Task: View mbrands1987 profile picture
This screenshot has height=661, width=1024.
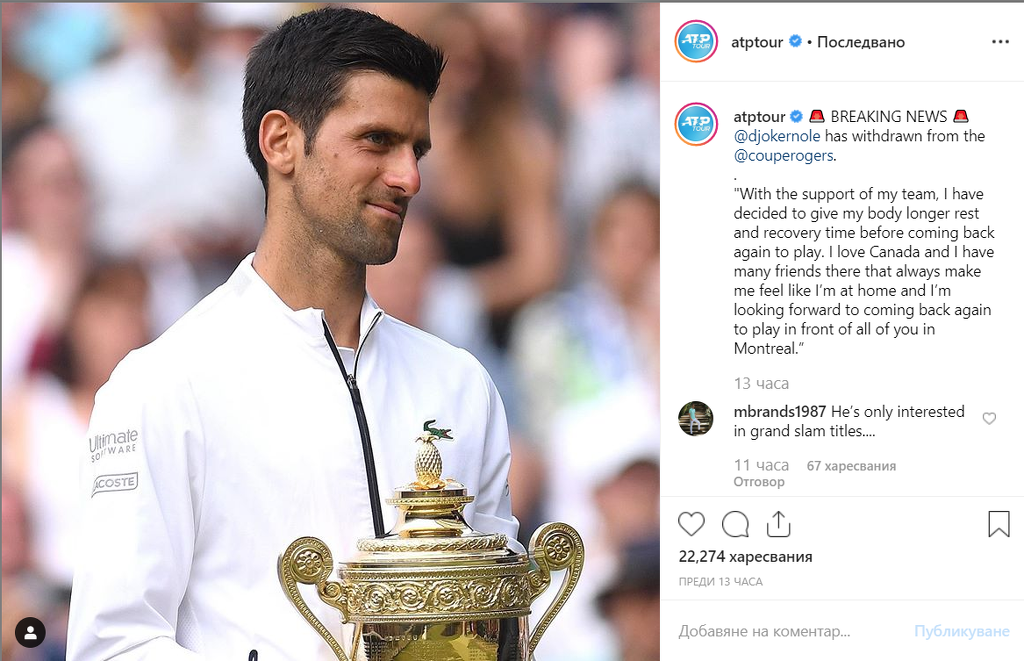Action: [696, 418]
